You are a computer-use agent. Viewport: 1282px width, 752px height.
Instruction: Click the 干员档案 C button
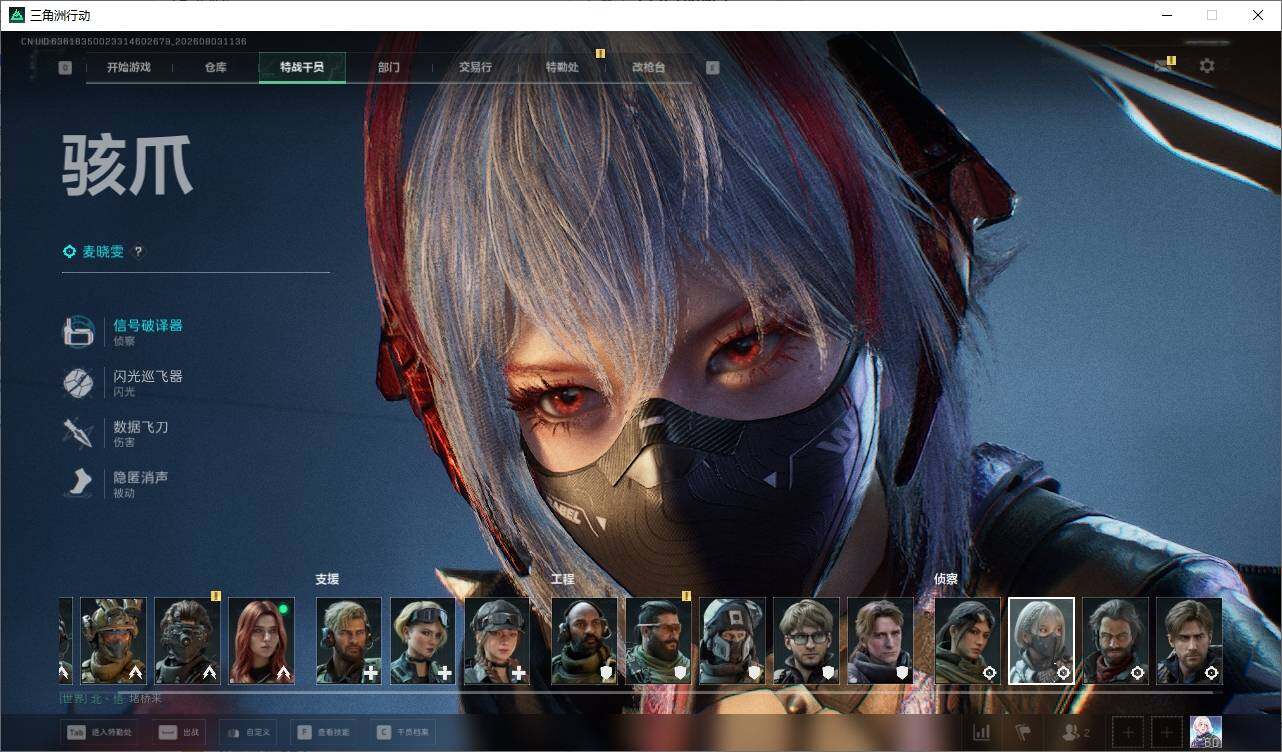point(402,732)
